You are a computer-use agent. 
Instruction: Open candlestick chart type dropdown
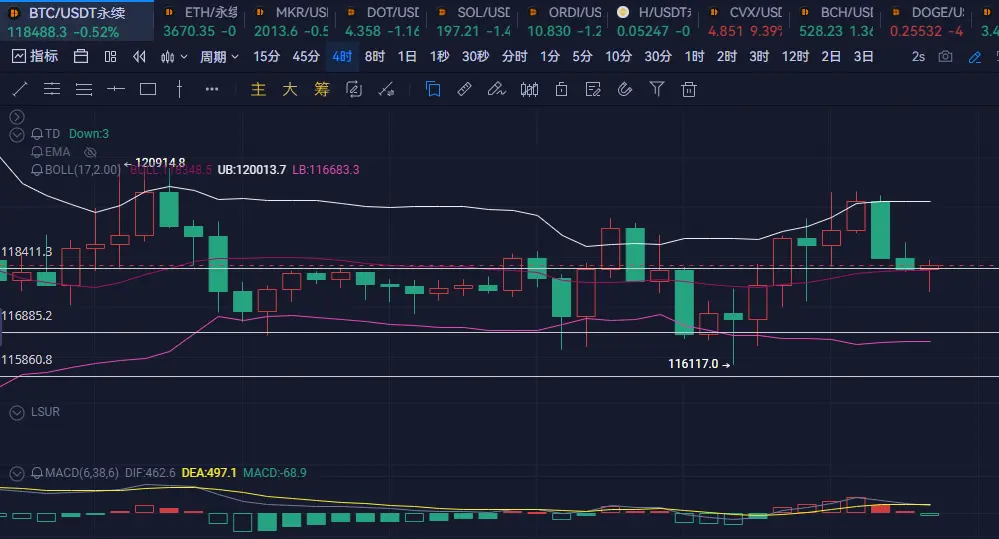coord(174,57)
